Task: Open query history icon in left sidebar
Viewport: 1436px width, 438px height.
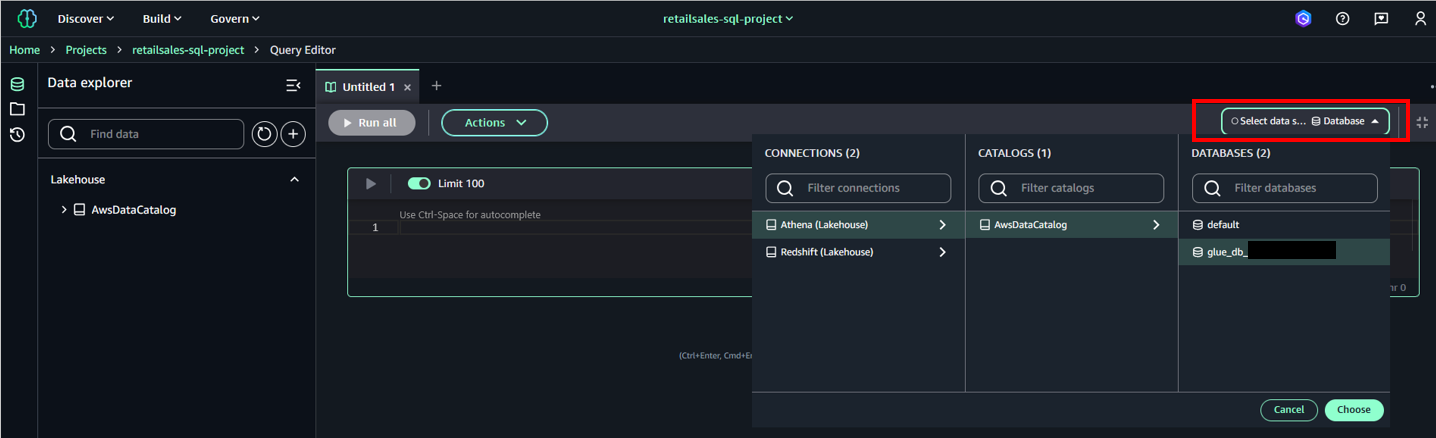Action: 17,134
